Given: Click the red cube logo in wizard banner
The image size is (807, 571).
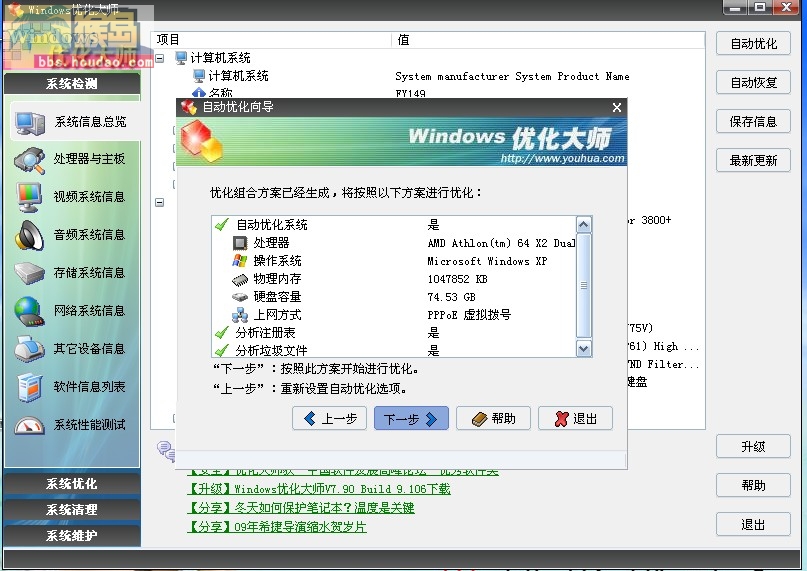Looking at the screenshot, I should click(x=201, y=141).
